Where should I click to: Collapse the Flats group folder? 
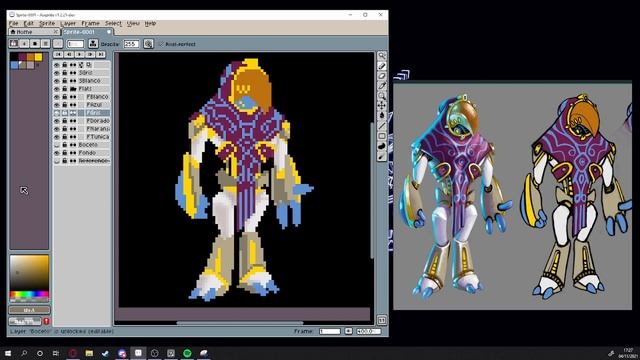[x=73, y=89]
